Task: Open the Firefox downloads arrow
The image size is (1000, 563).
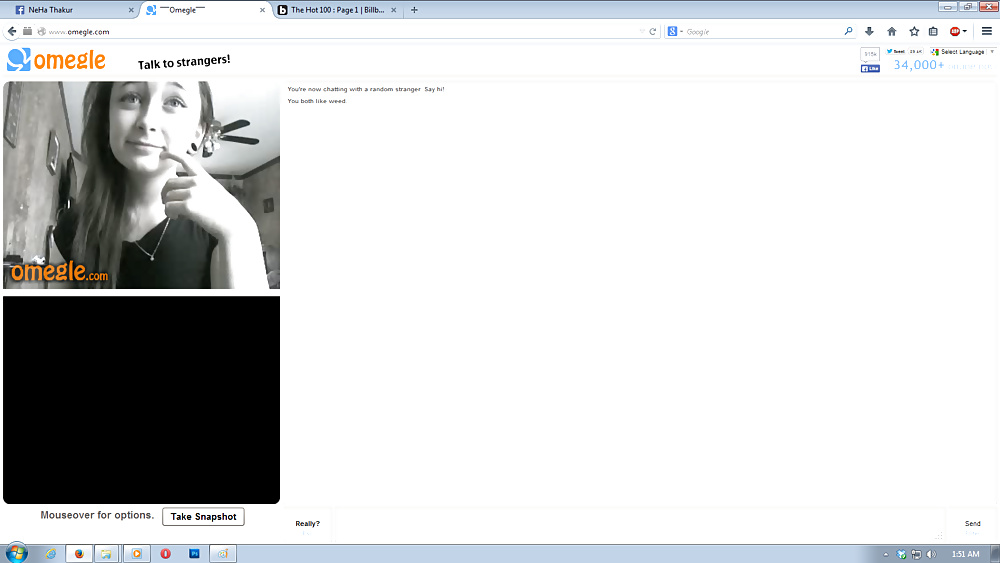Action: 869,31
